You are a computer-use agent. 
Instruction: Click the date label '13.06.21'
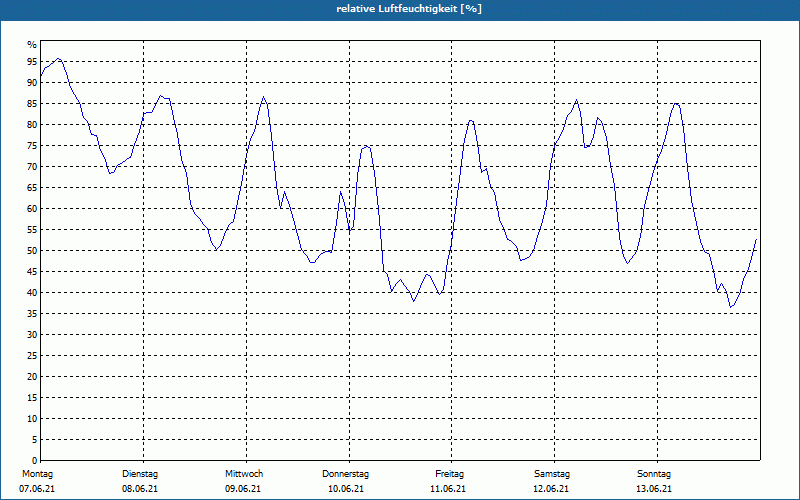(654, 489)
